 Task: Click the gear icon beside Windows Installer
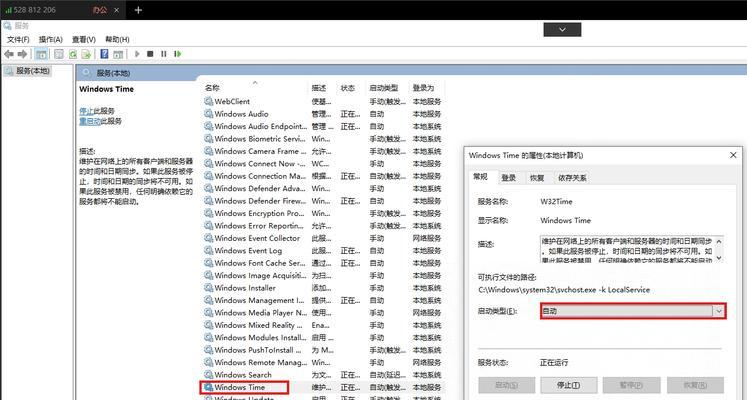pos(208,288)
